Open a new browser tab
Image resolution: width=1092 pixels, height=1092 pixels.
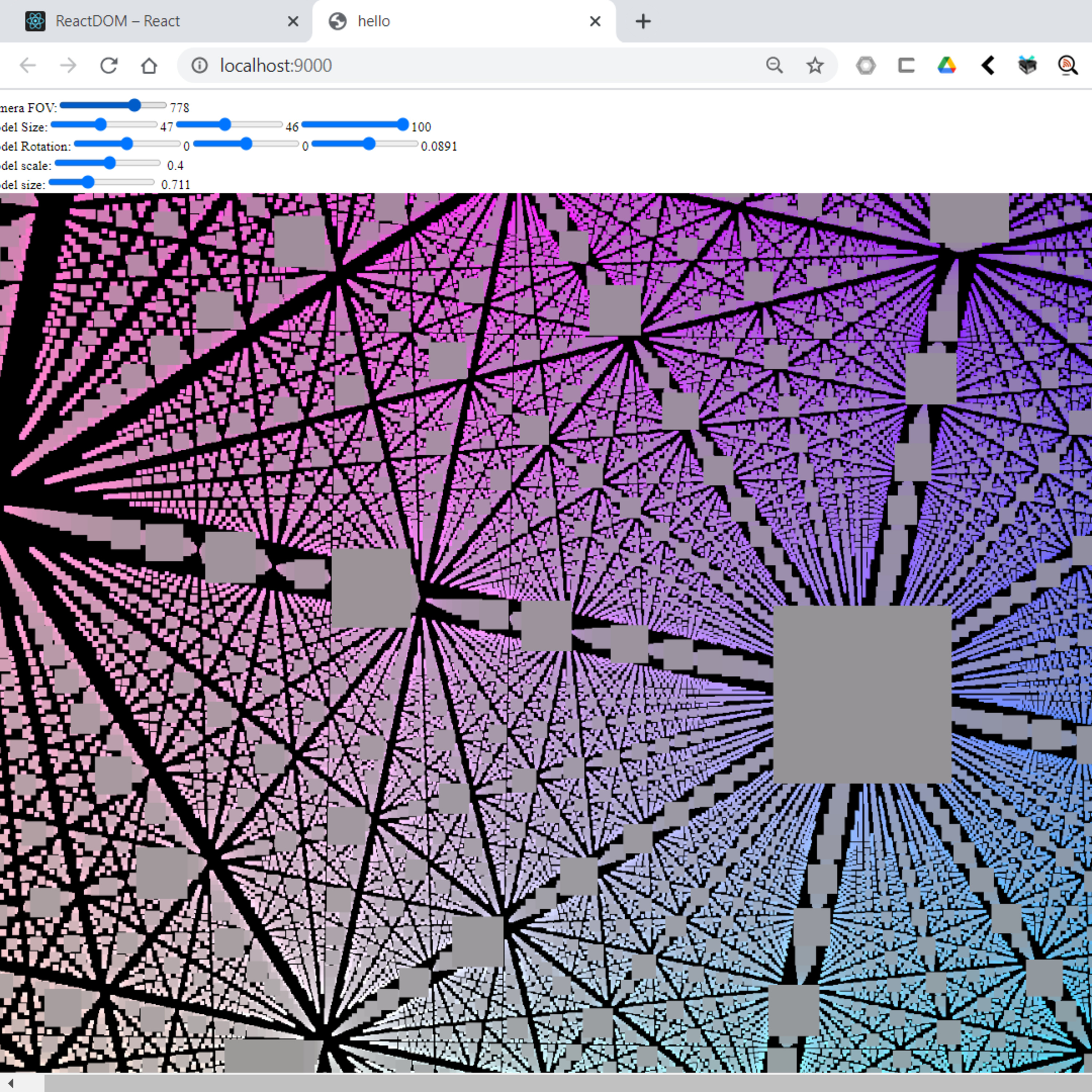643,21
